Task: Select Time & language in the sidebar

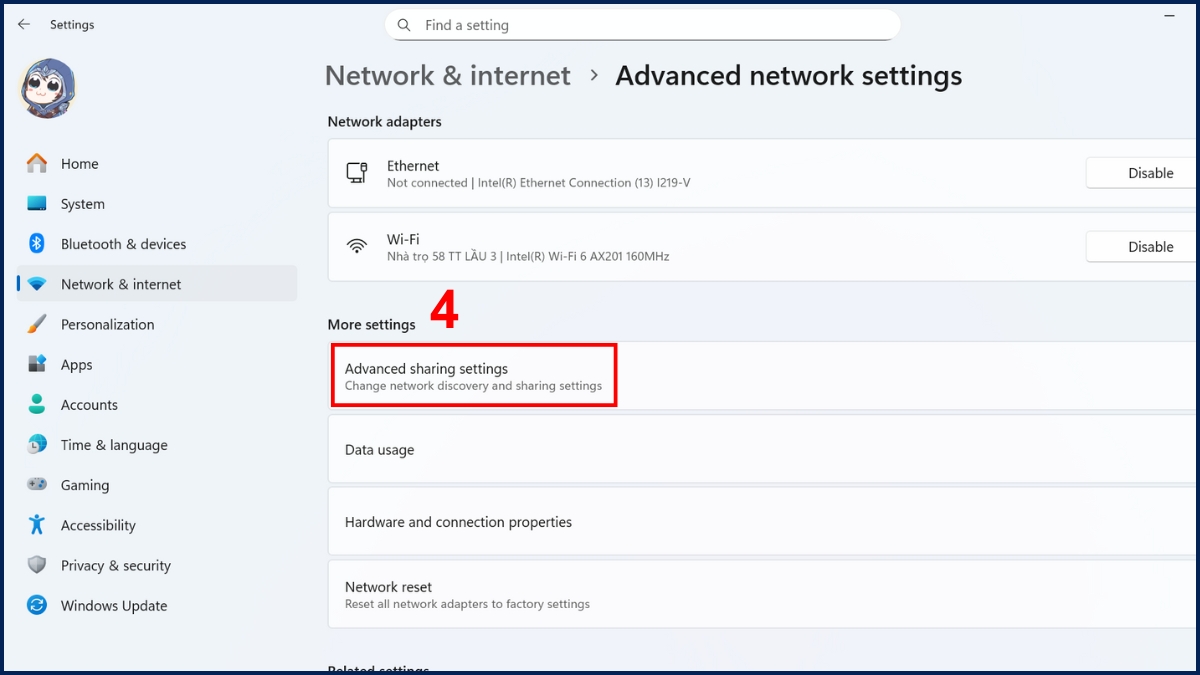Action: pos(37,444)
